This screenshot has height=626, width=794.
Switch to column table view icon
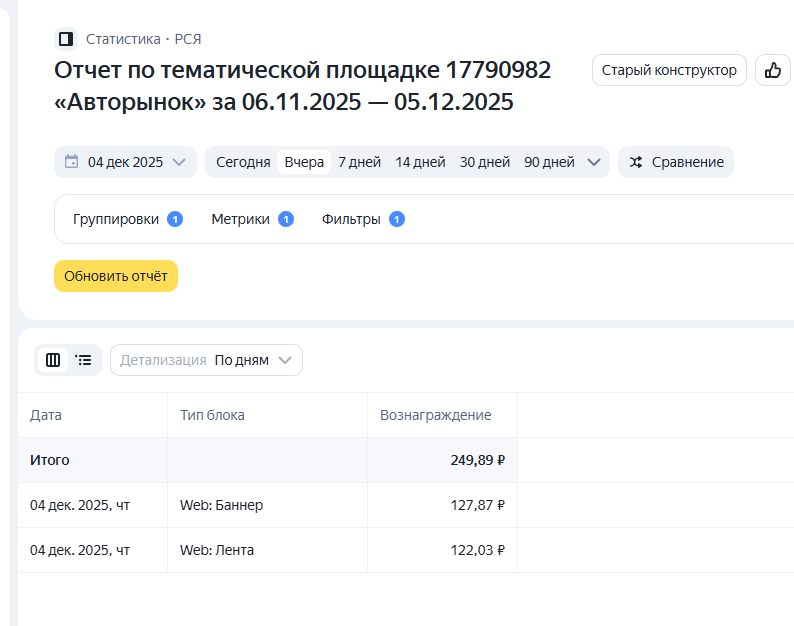(x=53, y=360)
